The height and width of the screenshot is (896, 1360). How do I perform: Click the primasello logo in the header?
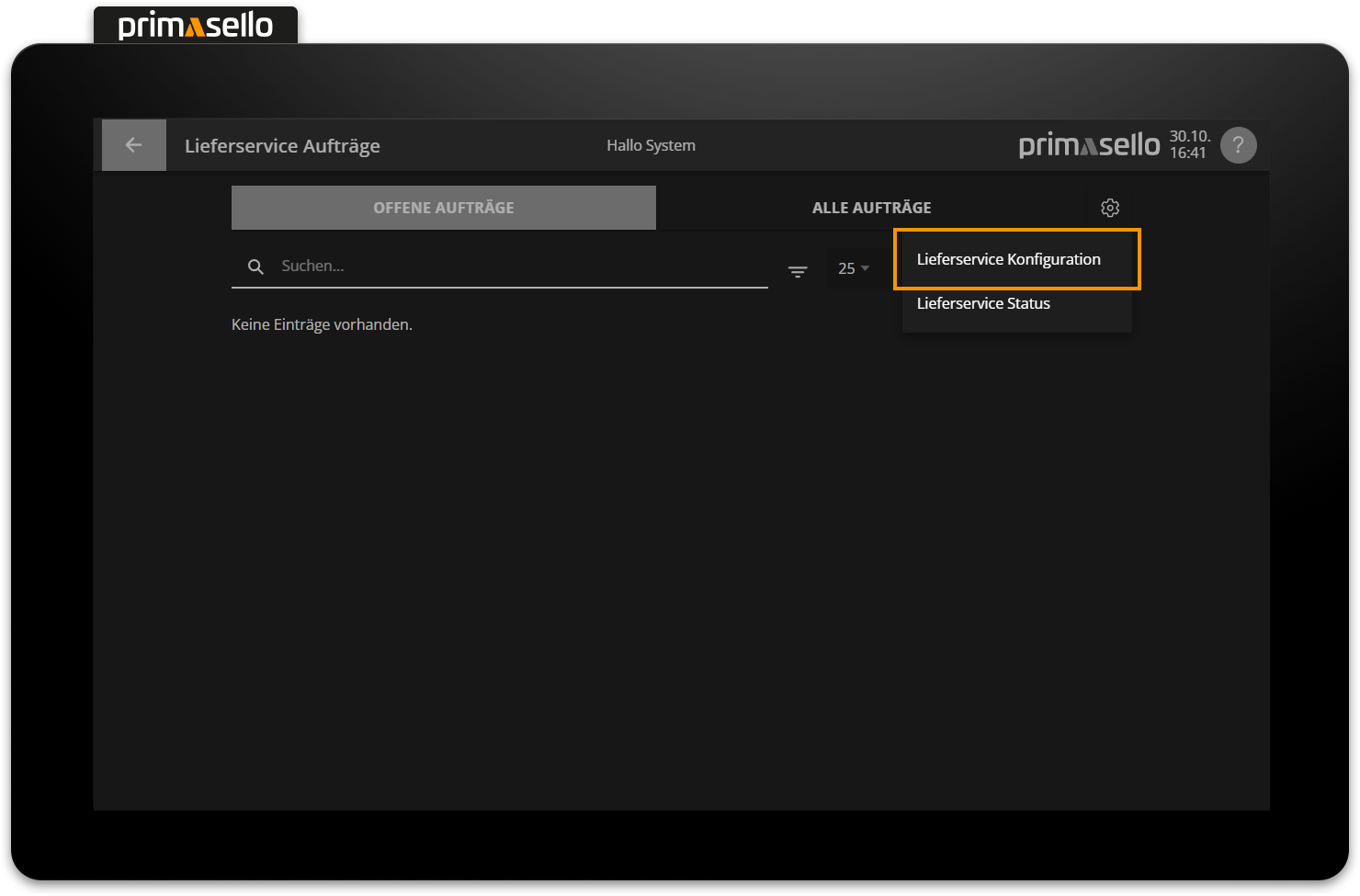pyautogui.click(x=1088, y=144)
